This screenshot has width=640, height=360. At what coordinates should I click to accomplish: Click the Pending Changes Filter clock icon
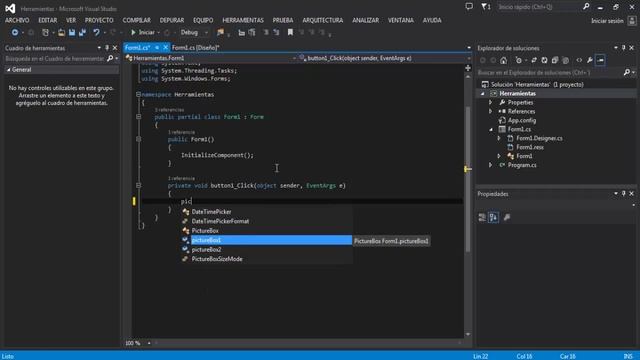pyautogui.click(x=519, y=60)
